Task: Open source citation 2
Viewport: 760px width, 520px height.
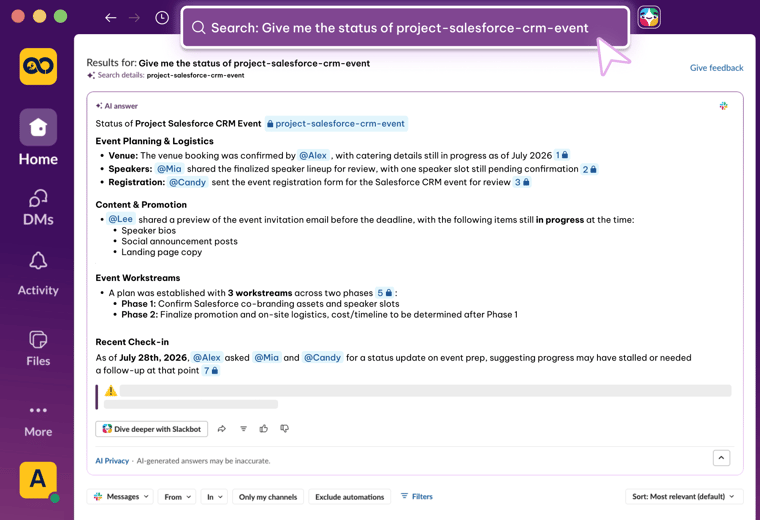Action: coord(589,169)
